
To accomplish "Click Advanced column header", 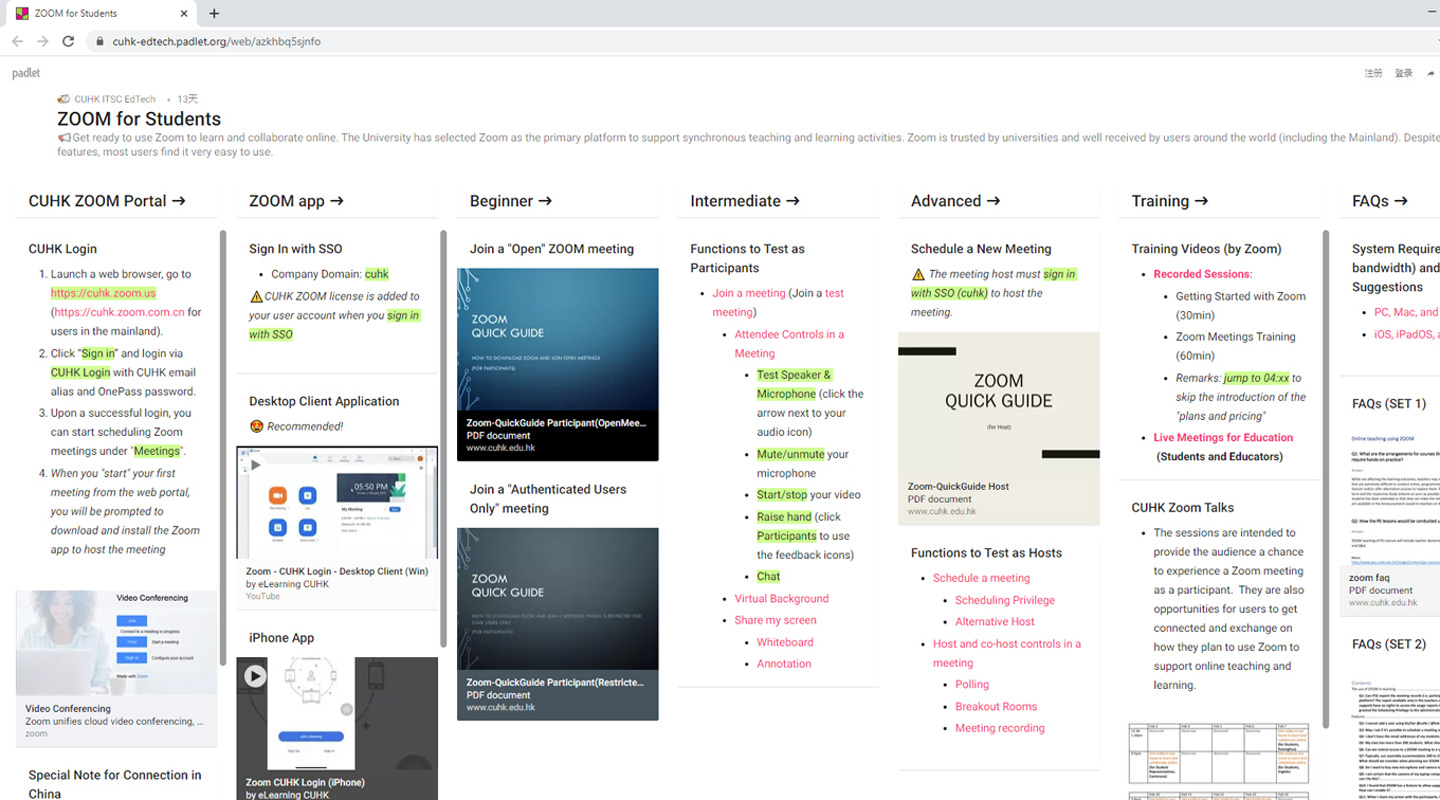I will [x=956, y=201].
